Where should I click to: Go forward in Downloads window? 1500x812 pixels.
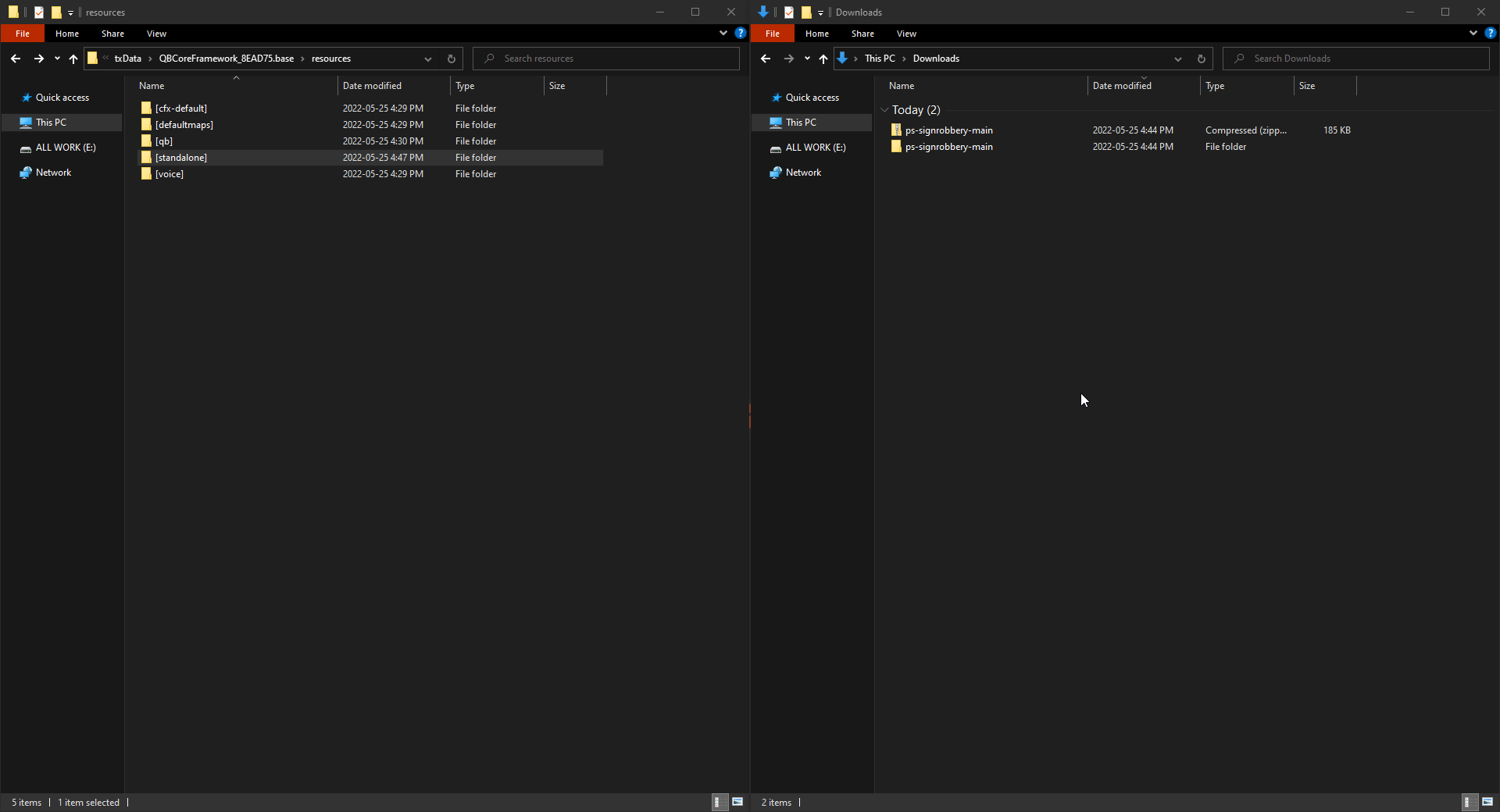point(788,59)
